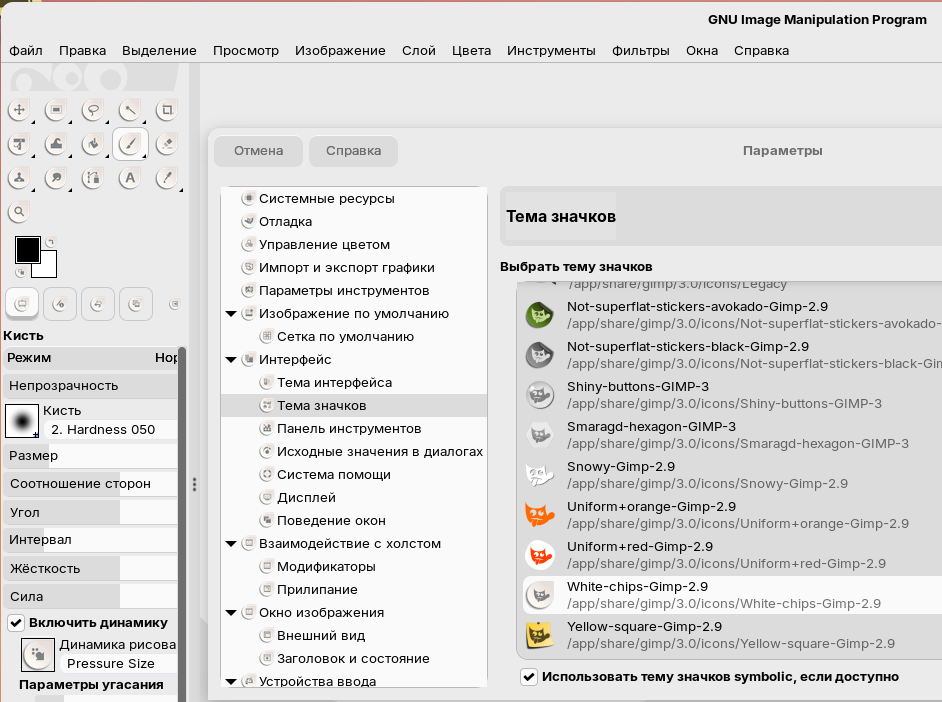Select the Clone stamp tool

(x=19, y=178)
